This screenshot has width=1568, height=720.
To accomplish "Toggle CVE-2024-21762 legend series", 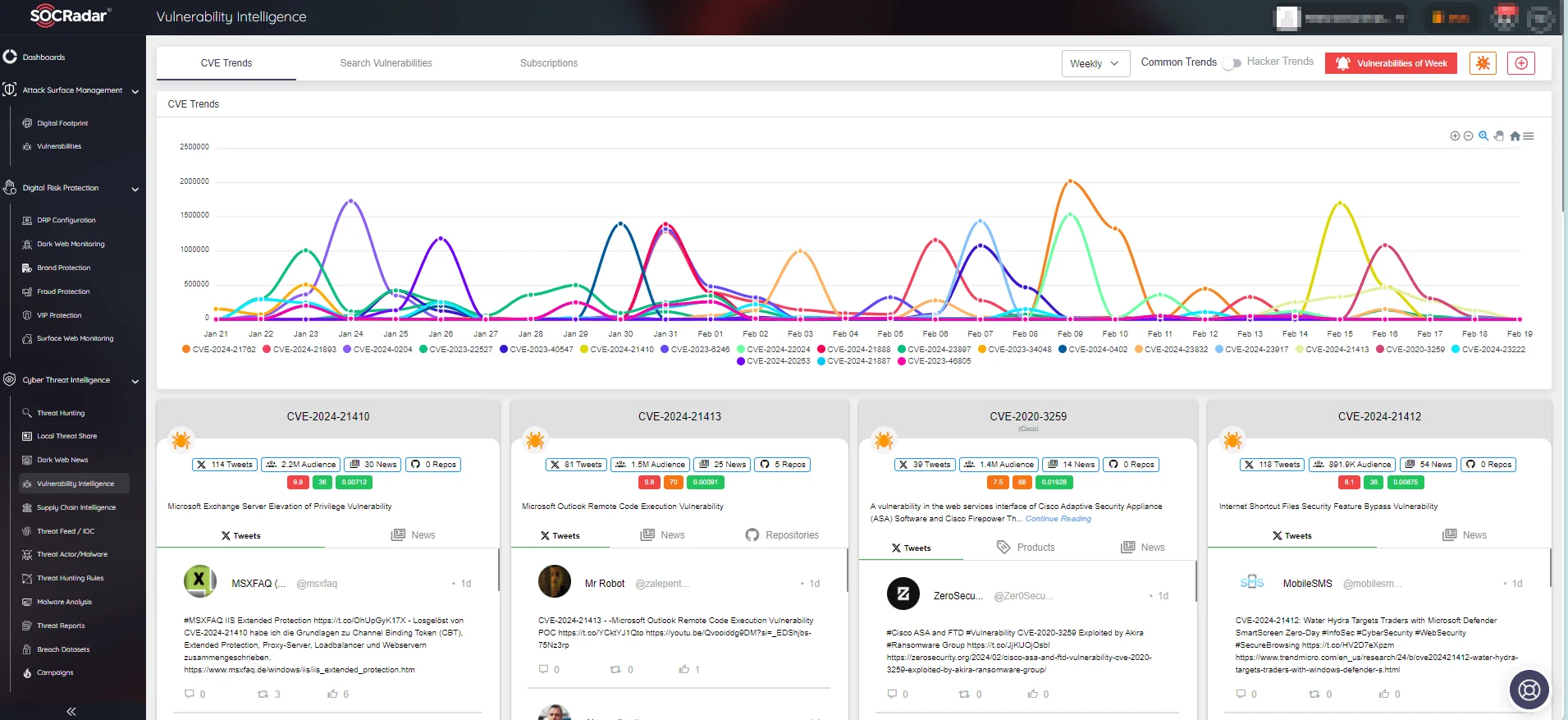I will (219, 349).
